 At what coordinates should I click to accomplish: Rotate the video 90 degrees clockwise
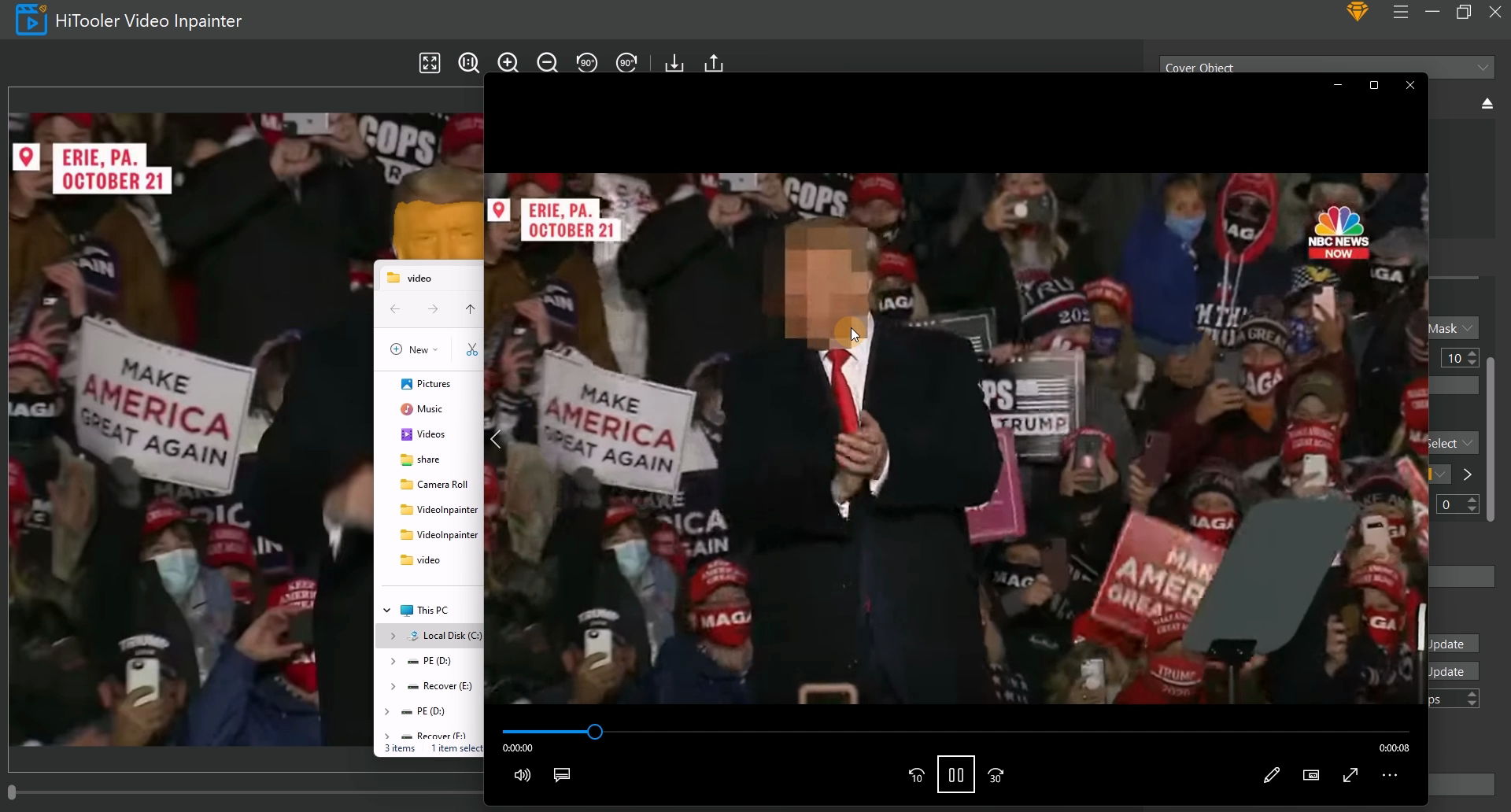click(626, 63)
